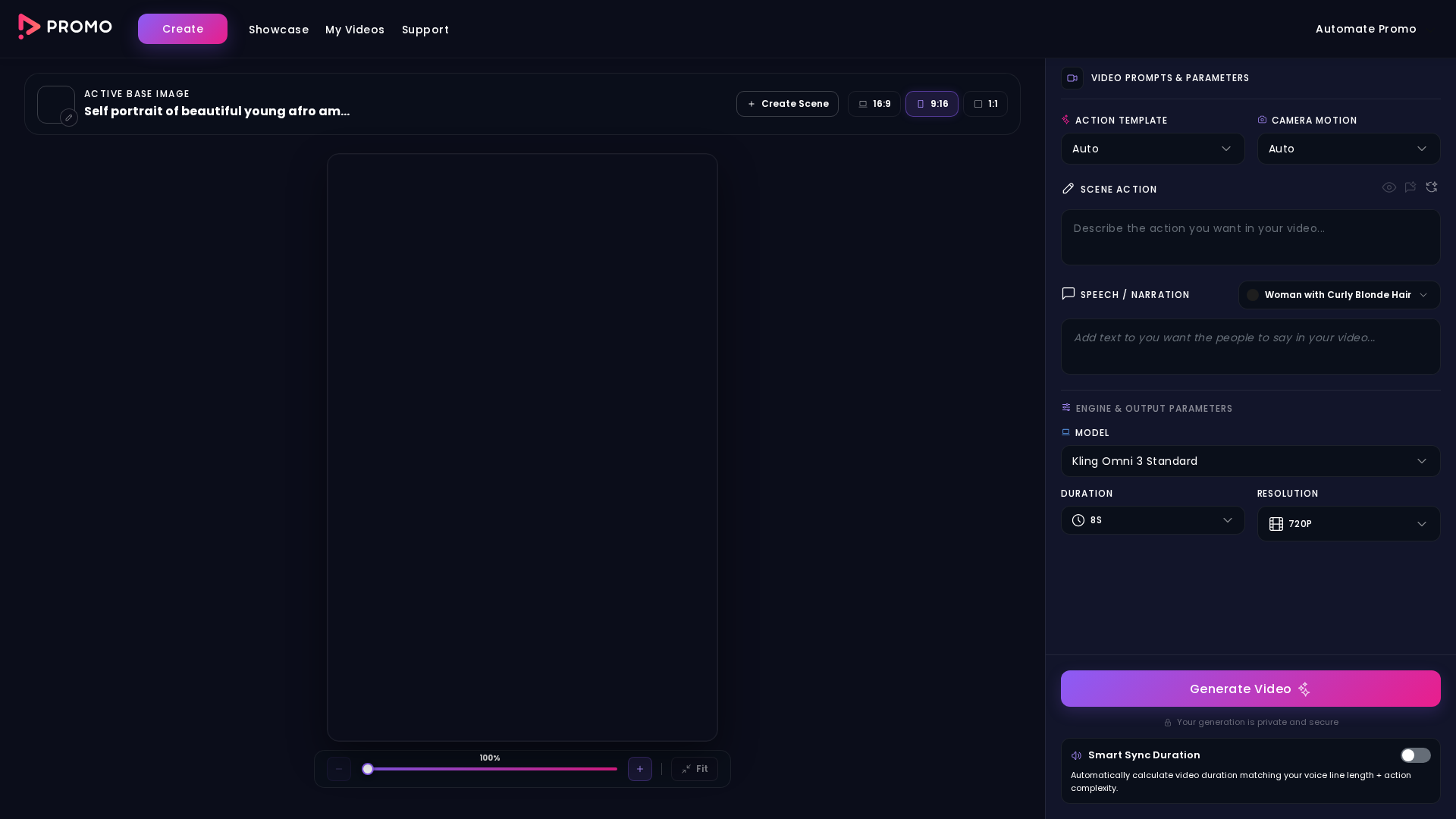The image size is (1456, 819).
Task: Open the Woman with Curly Blonde Hair voice dropdown
Action: pyautogui.click(x=1339, y=295)
